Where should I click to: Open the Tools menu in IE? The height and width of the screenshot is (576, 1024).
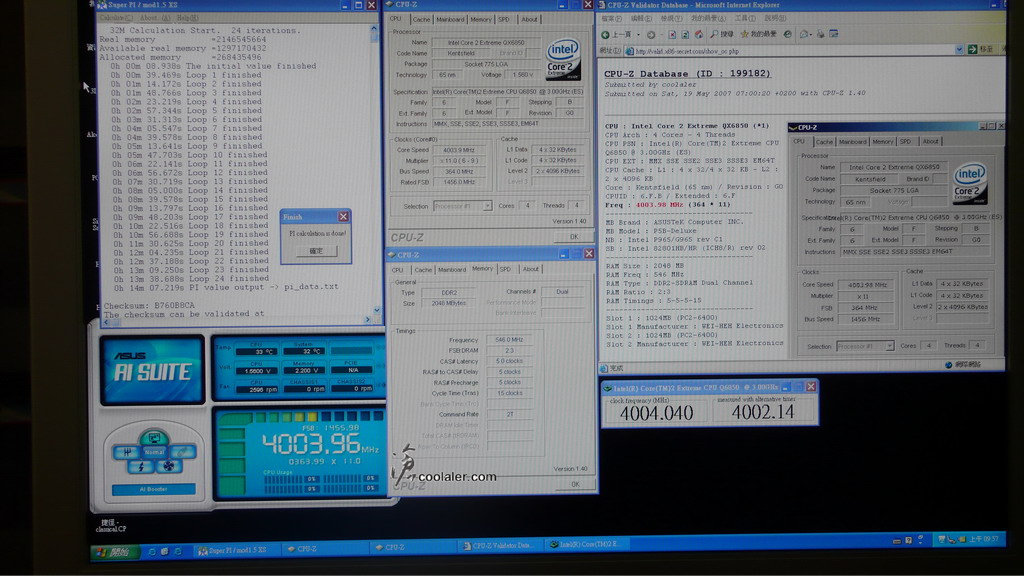[746, 18]
